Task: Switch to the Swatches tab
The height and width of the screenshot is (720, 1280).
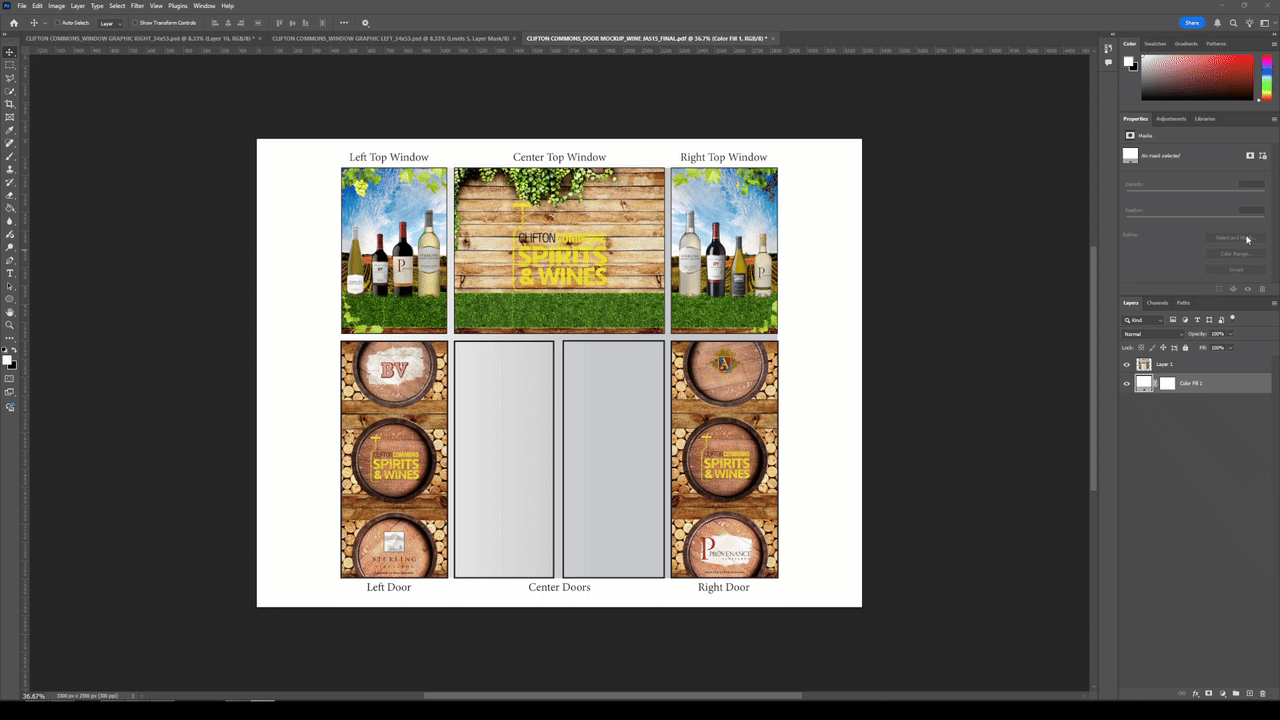Action: (1155, 44)
